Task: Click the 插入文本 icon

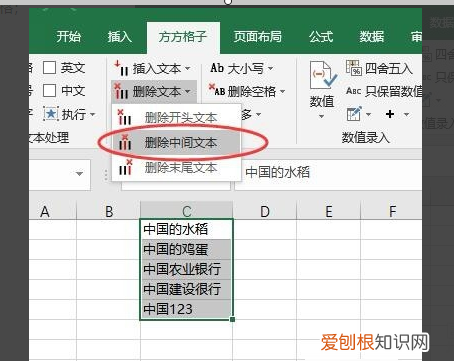Action: pos(121,68)
